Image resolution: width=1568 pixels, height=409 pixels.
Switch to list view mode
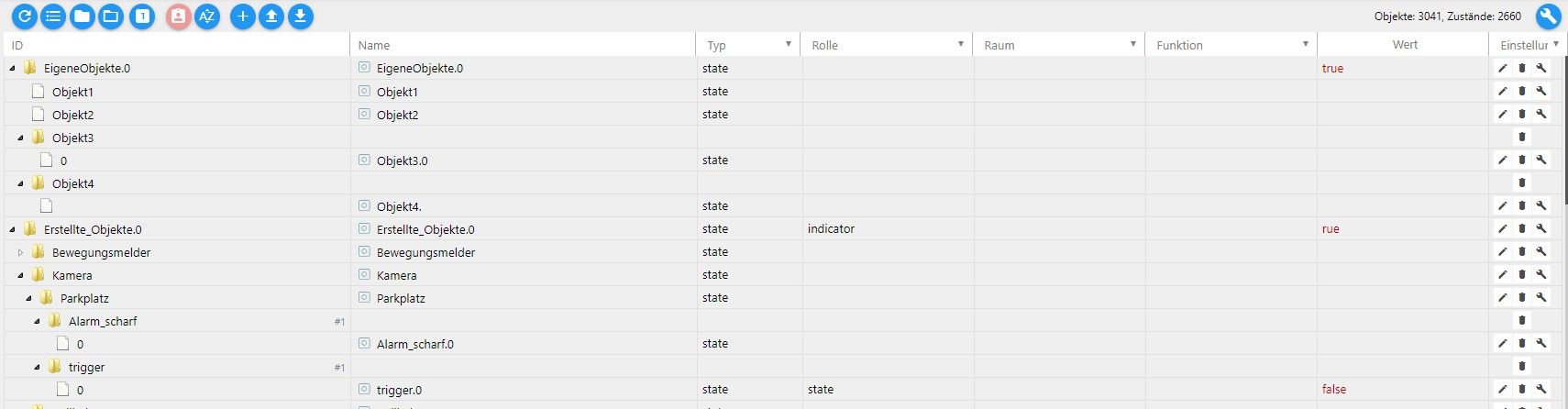pos(54,16)
